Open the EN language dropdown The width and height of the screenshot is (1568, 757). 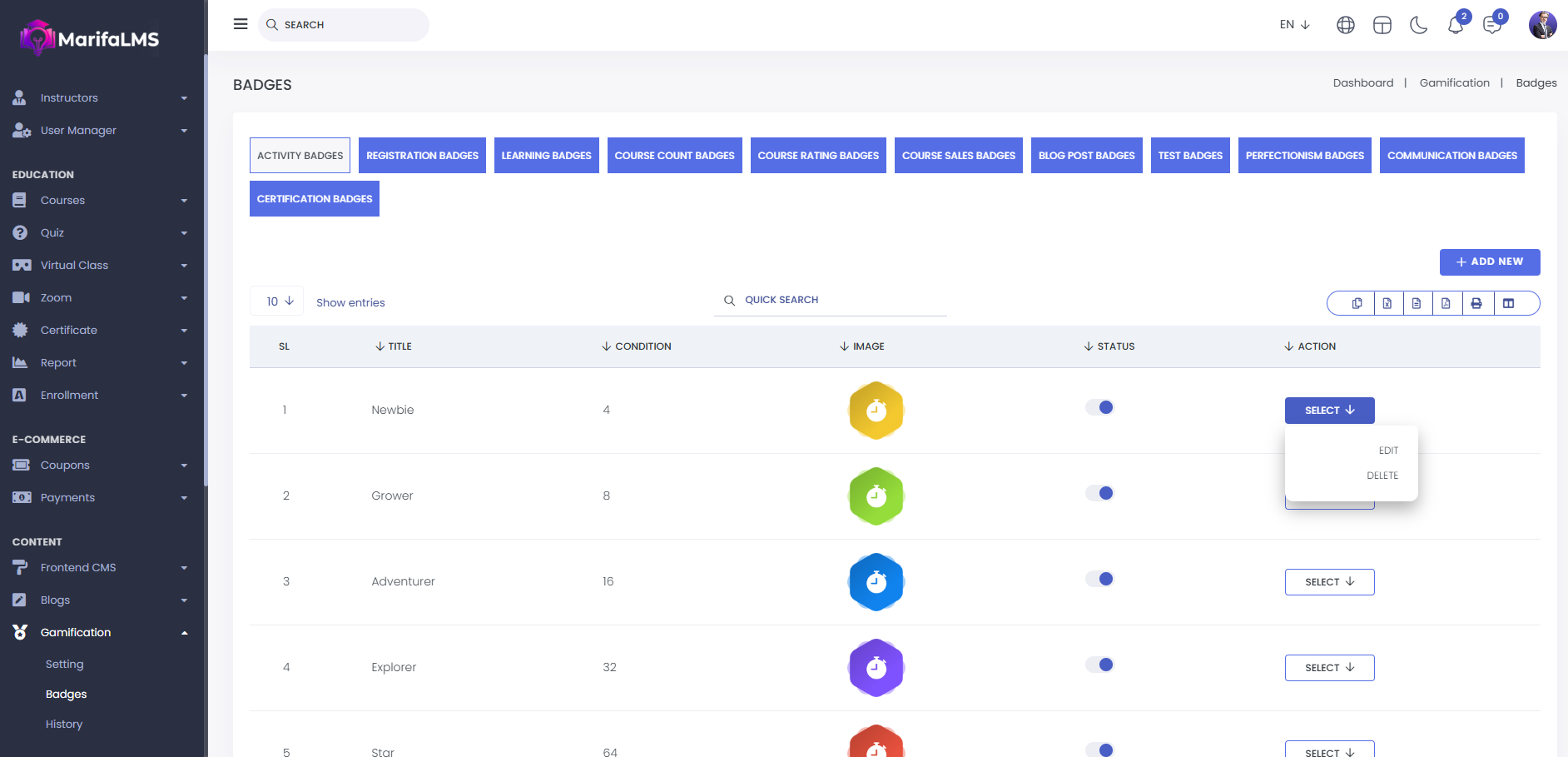click(1294, 25)
